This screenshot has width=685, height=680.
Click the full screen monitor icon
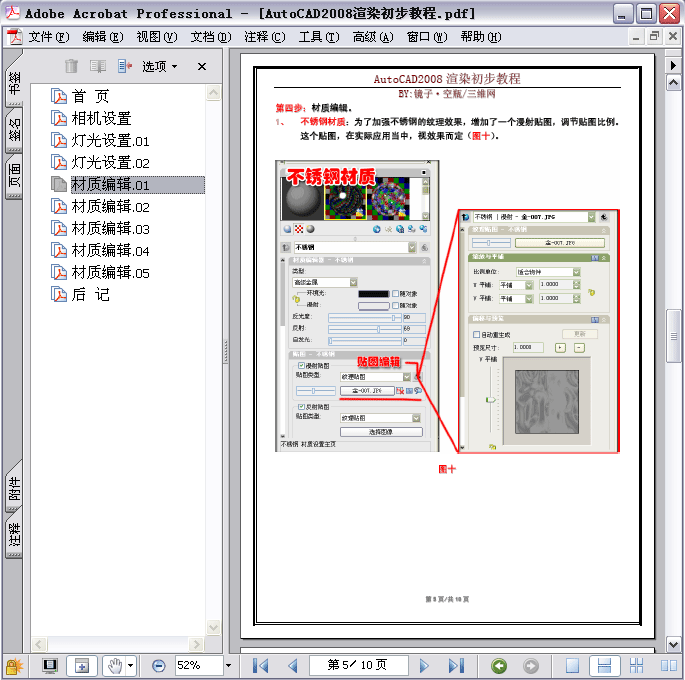[50, 666]
